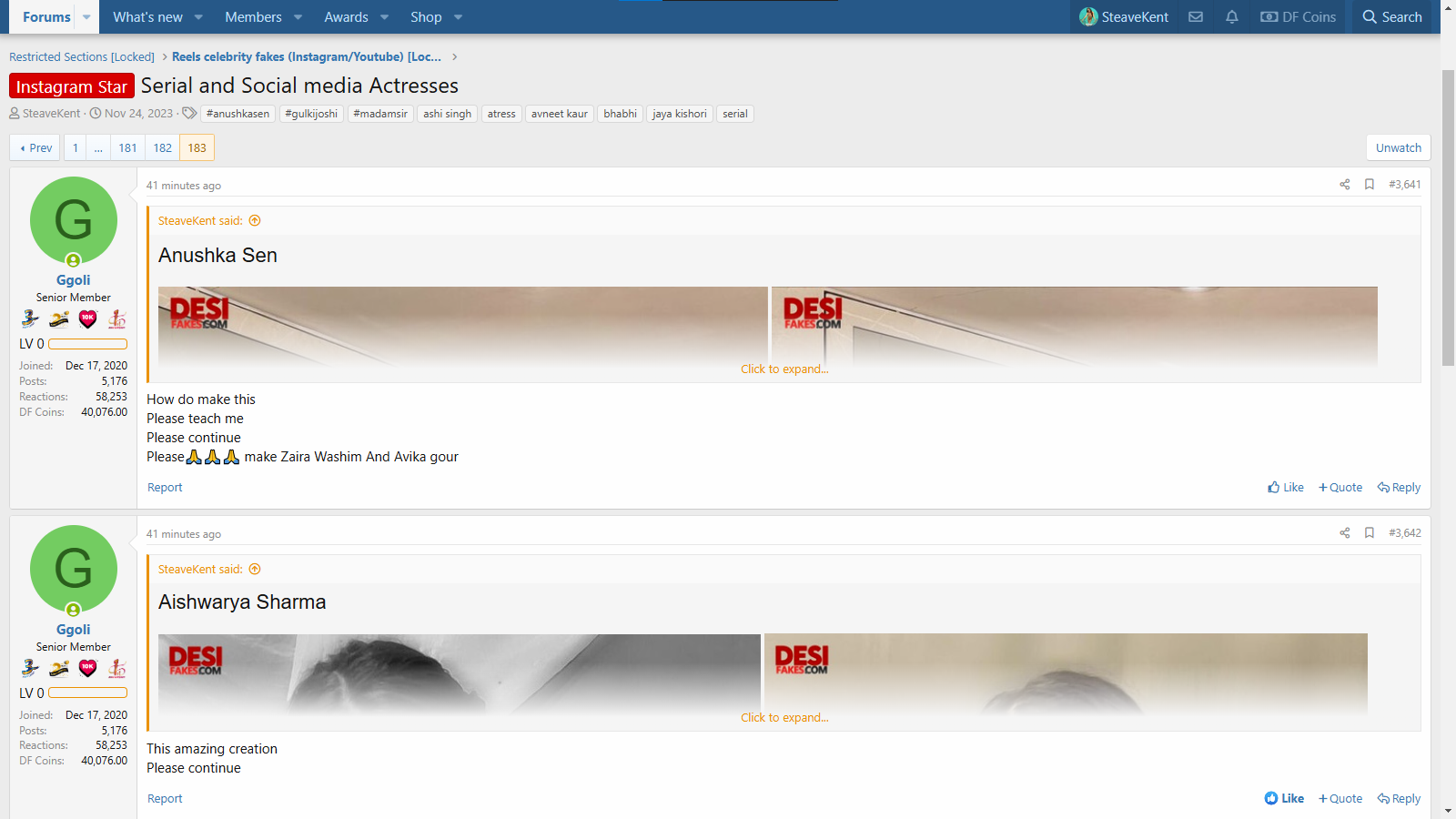Viewport: 1456px width, 819px height.
Task: Expand the Awards dropdown arrow
Action: (x=384, y=17)
